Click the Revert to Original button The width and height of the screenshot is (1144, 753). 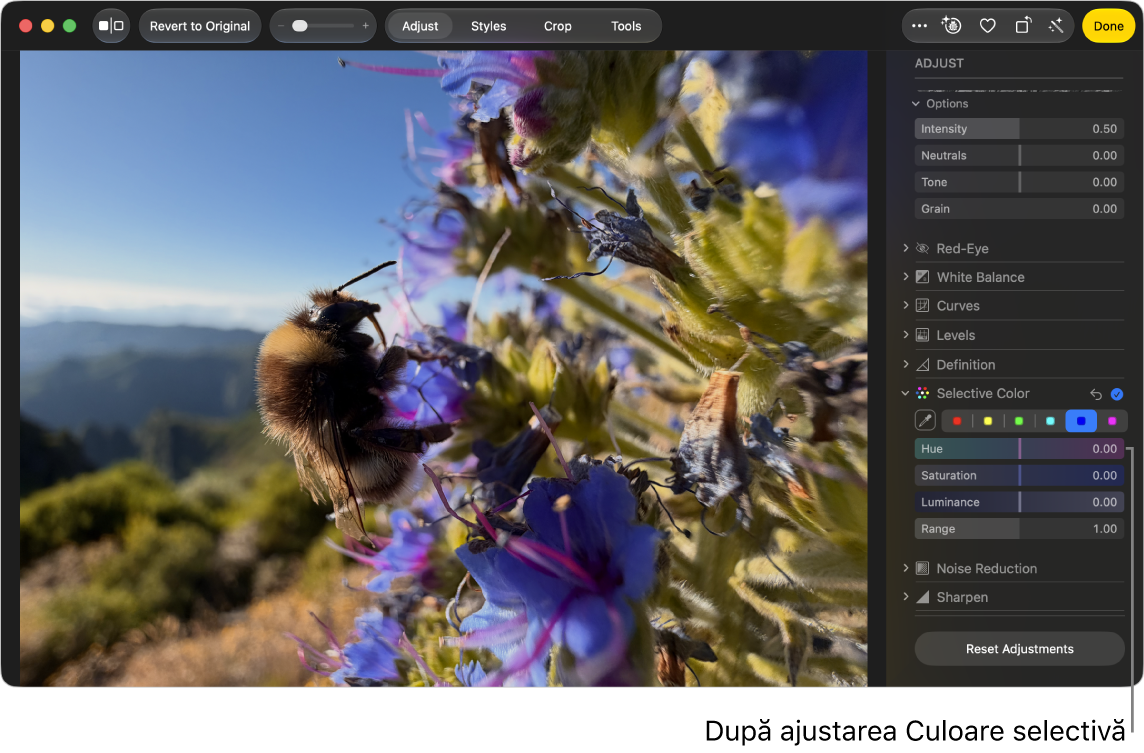tap(200, 26)
